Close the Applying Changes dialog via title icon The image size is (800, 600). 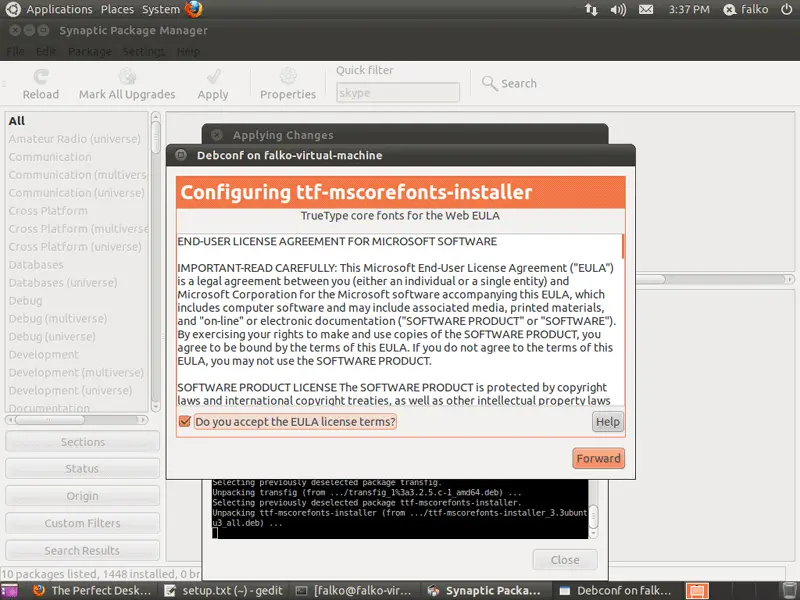(217, 135)
